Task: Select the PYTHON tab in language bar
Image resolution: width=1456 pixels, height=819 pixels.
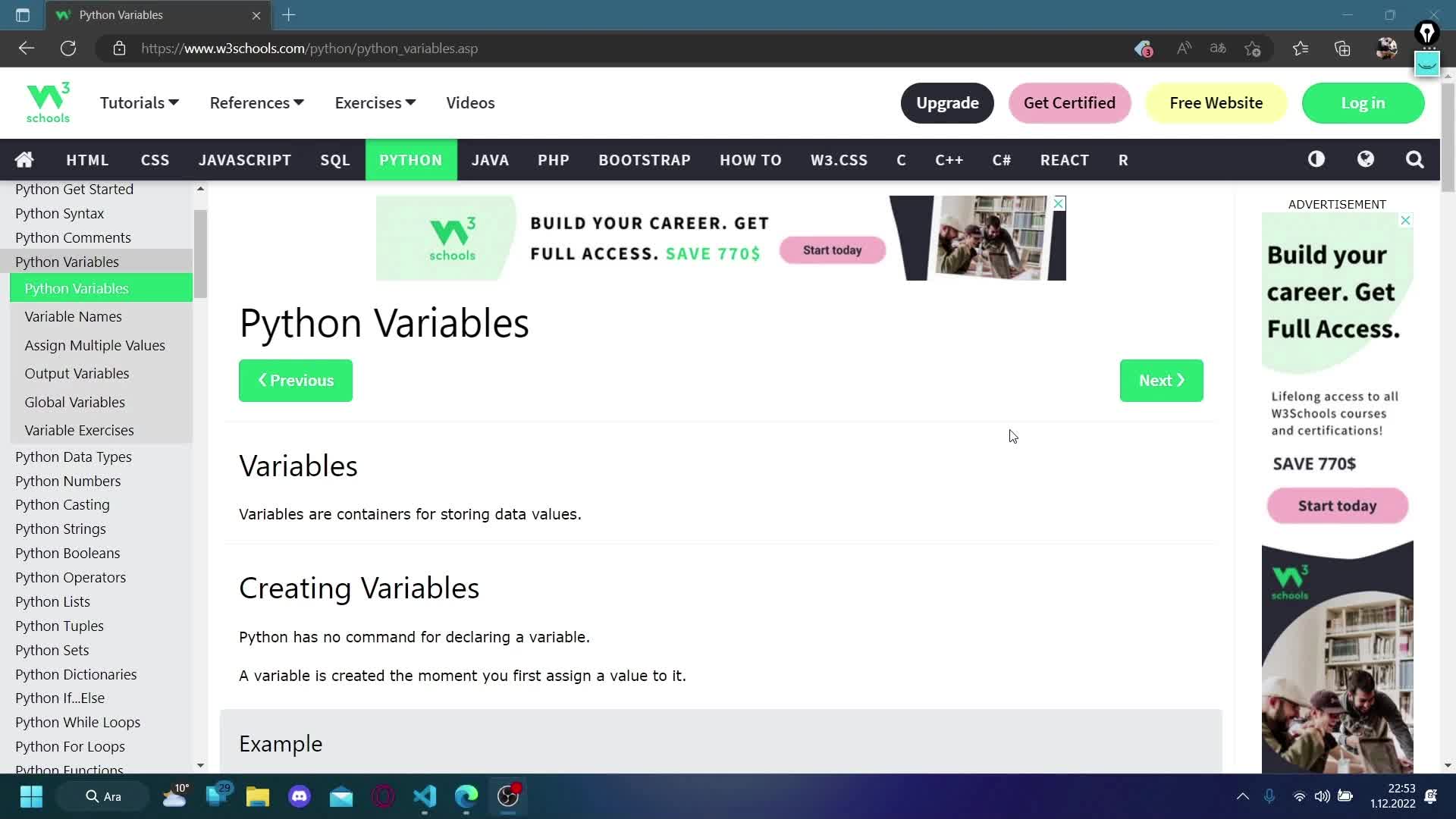Action: click(411, 160)
